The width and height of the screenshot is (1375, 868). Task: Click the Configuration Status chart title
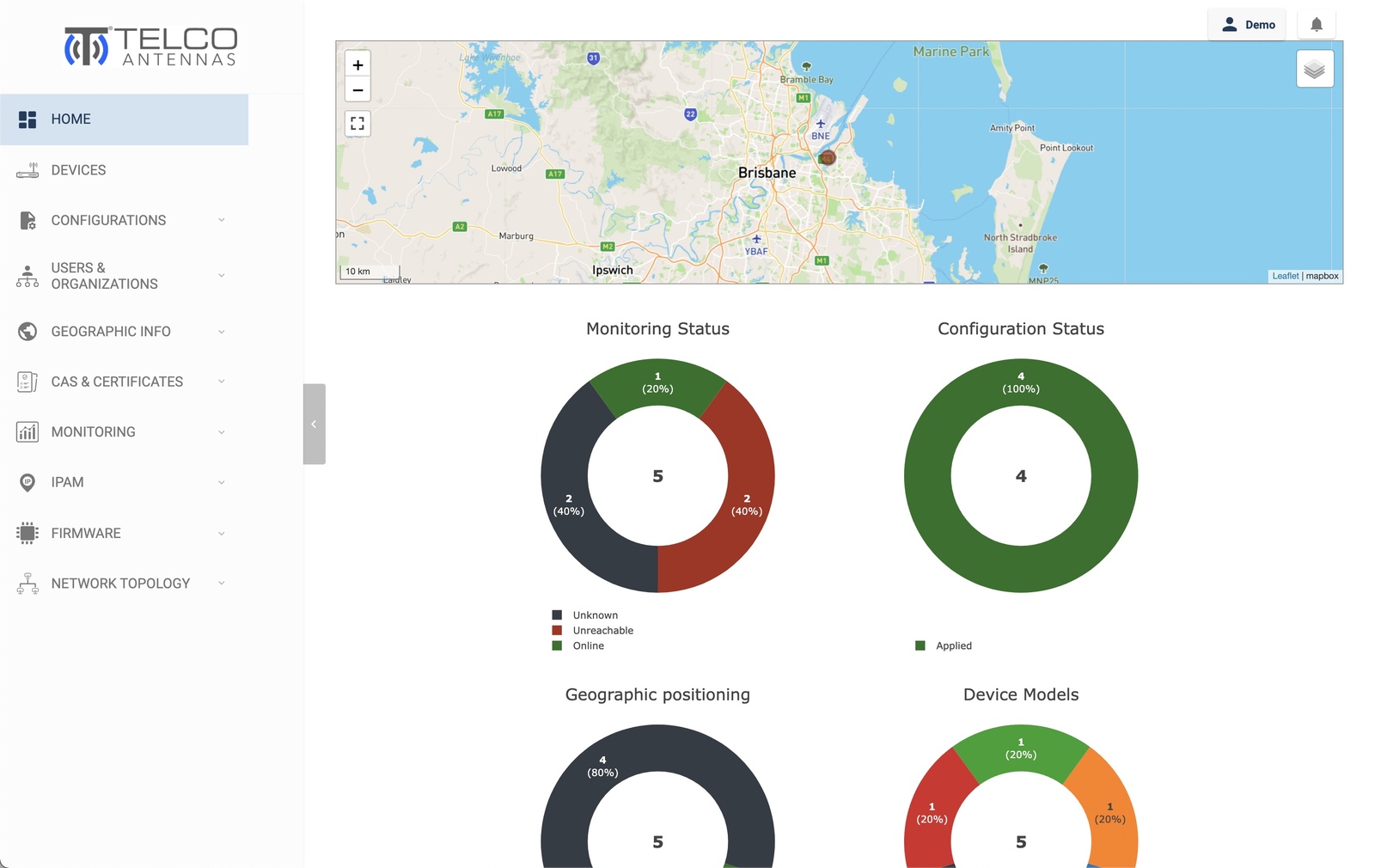coord(1021,329)
